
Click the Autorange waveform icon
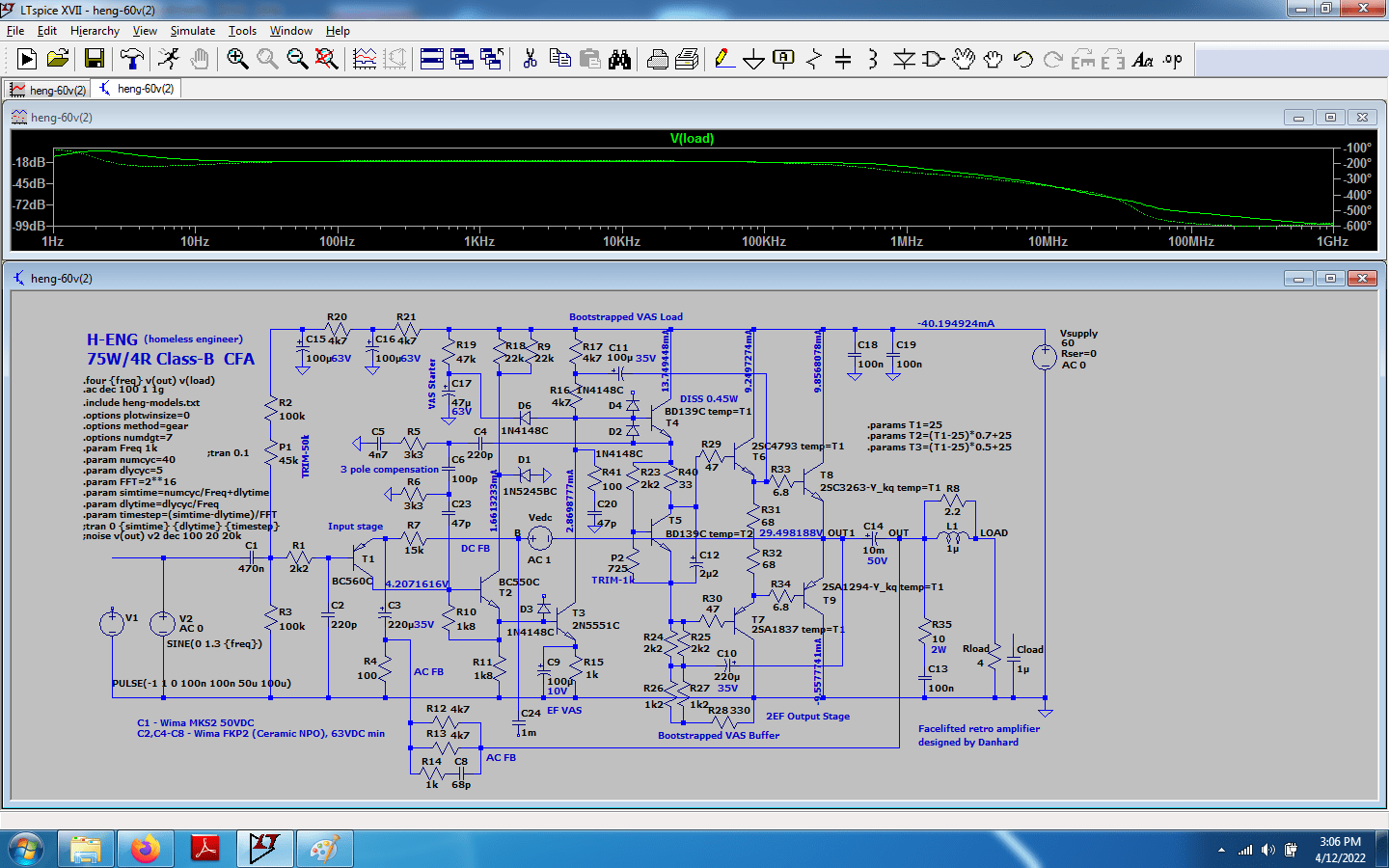point(365,60)
